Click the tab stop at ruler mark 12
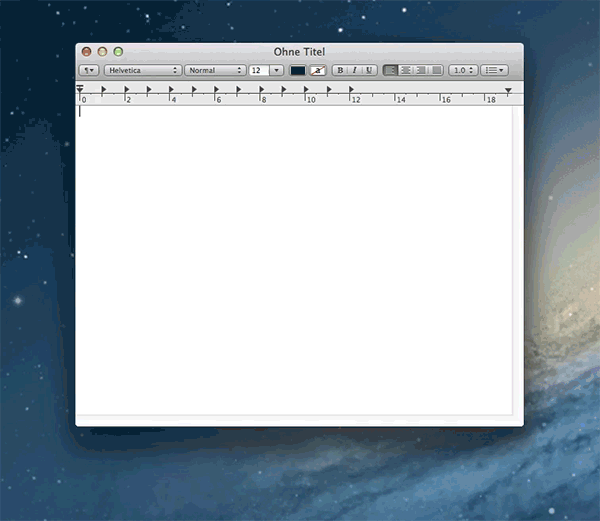The width and height of the screenshot is (600, 521). click(351, 90)
